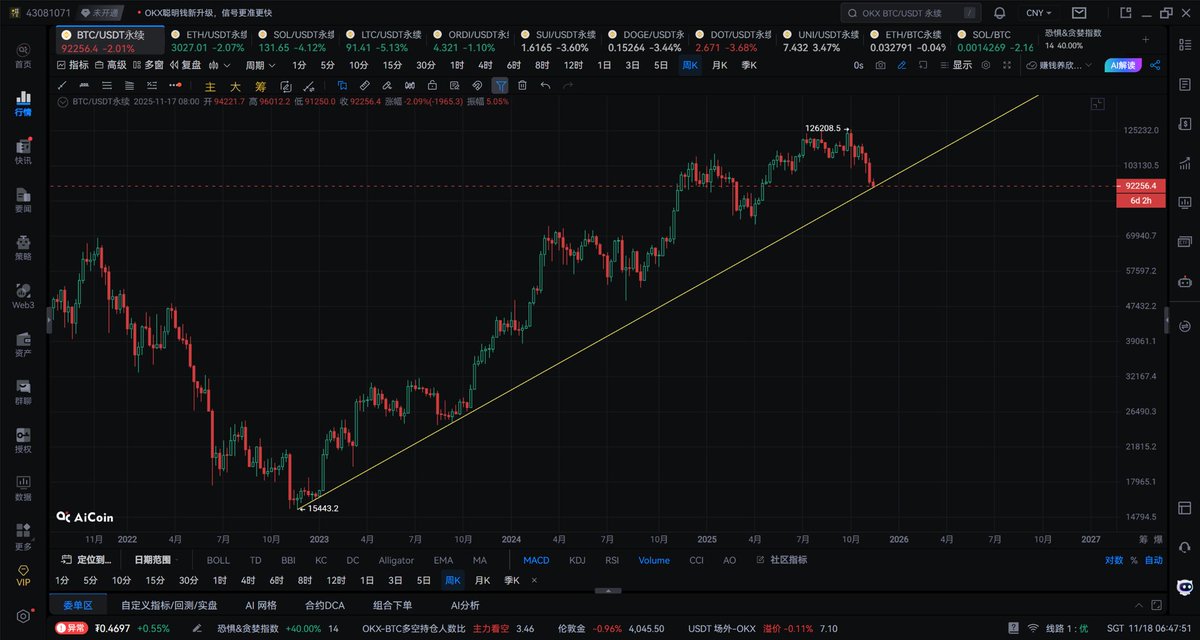Click the chart fullscreen icon

(x=1007, y=65)
